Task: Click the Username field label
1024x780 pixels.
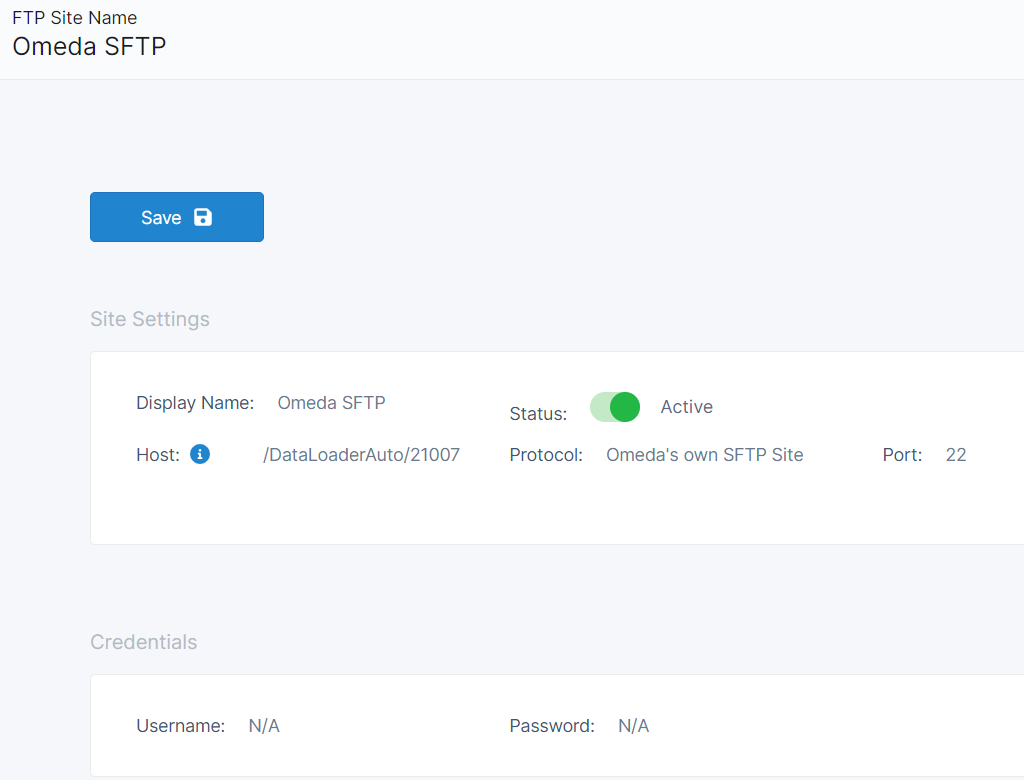Action: (180, 726)
